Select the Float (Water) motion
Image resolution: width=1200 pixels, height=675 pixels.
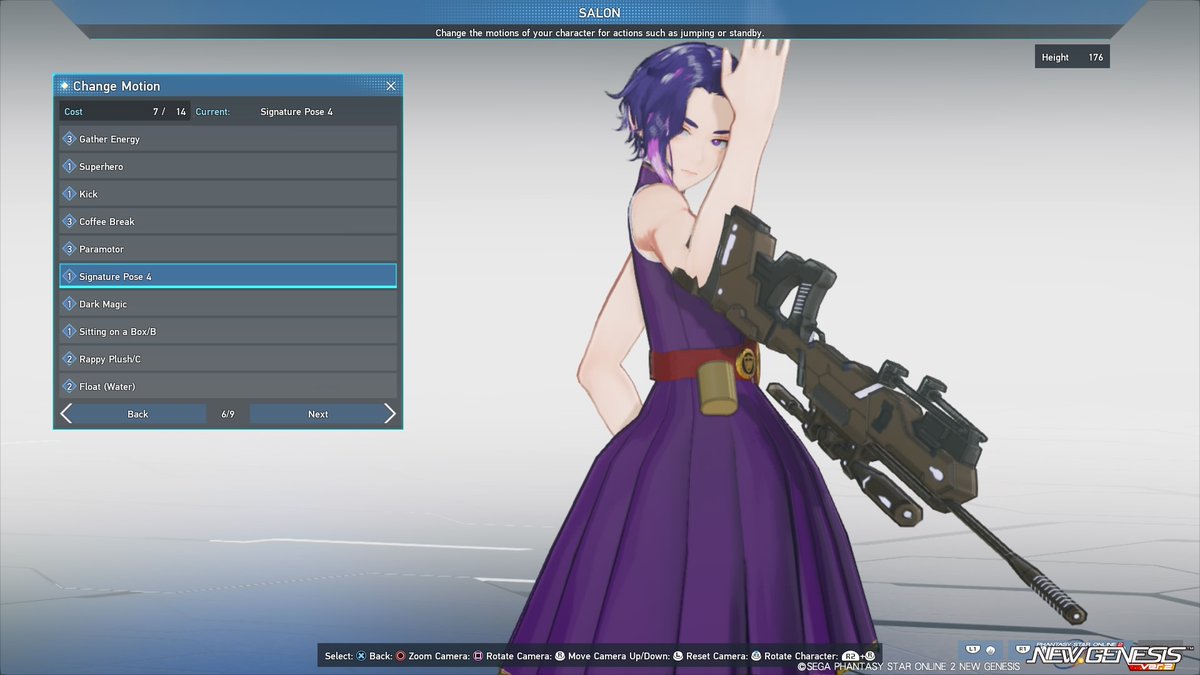(228, 386)
